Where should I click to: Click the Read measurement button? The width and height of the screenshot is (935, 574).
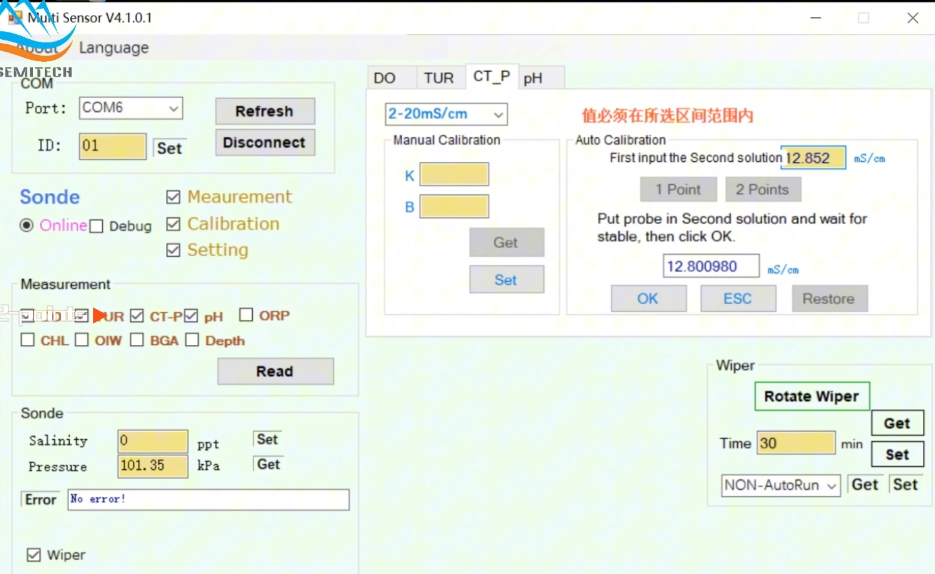pyautogui.click(x=274, y=371)
